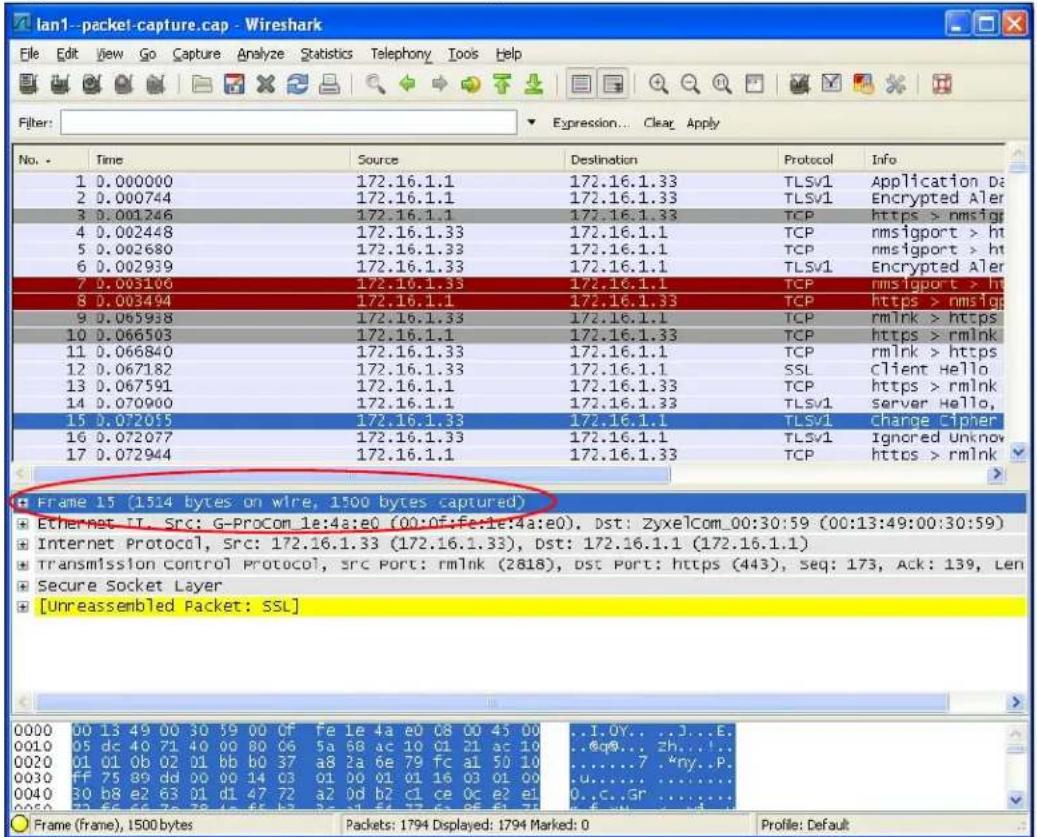Reload the capture file icon
Image resolution: width=1037 pixels, height=837 pixels.
click(298, 84)
